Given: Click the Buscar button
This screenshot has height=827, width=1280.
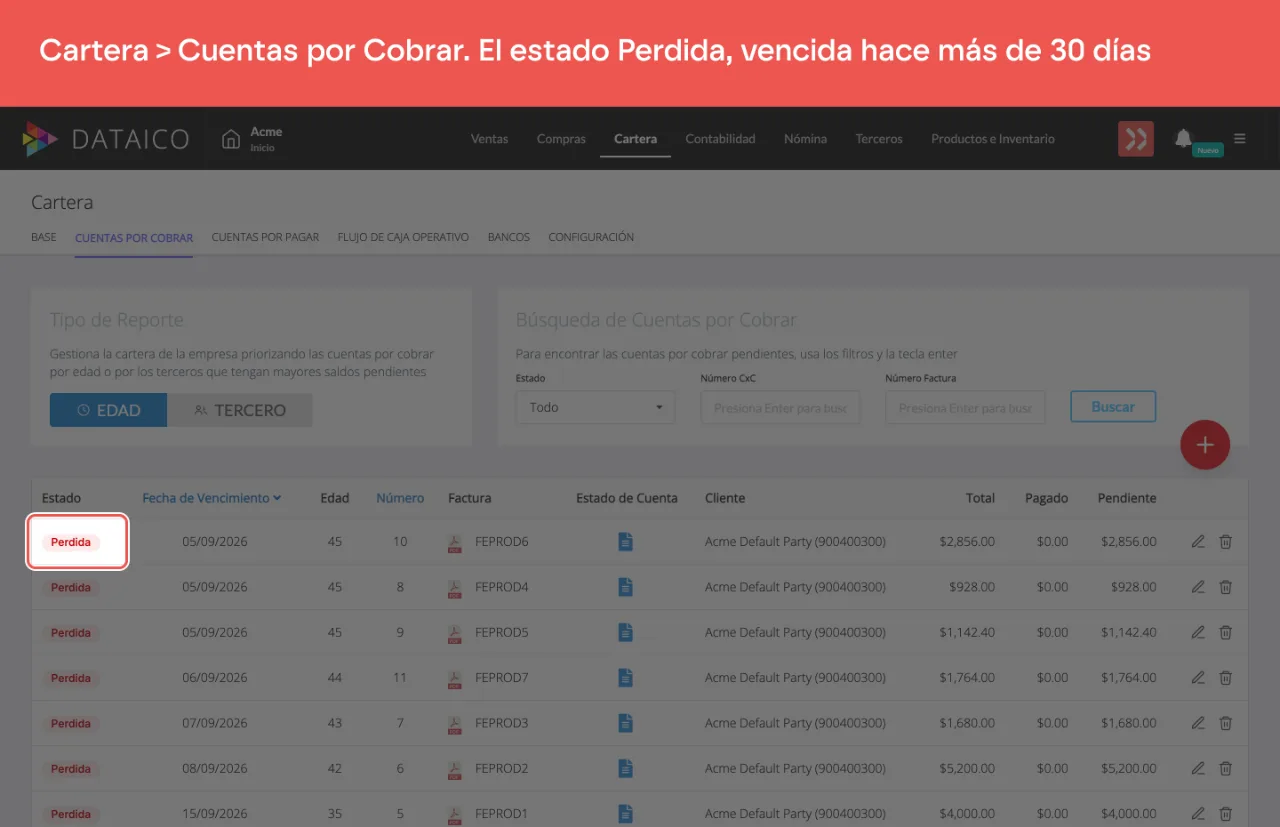Looking at the screenshot, I should (1113, 407).
